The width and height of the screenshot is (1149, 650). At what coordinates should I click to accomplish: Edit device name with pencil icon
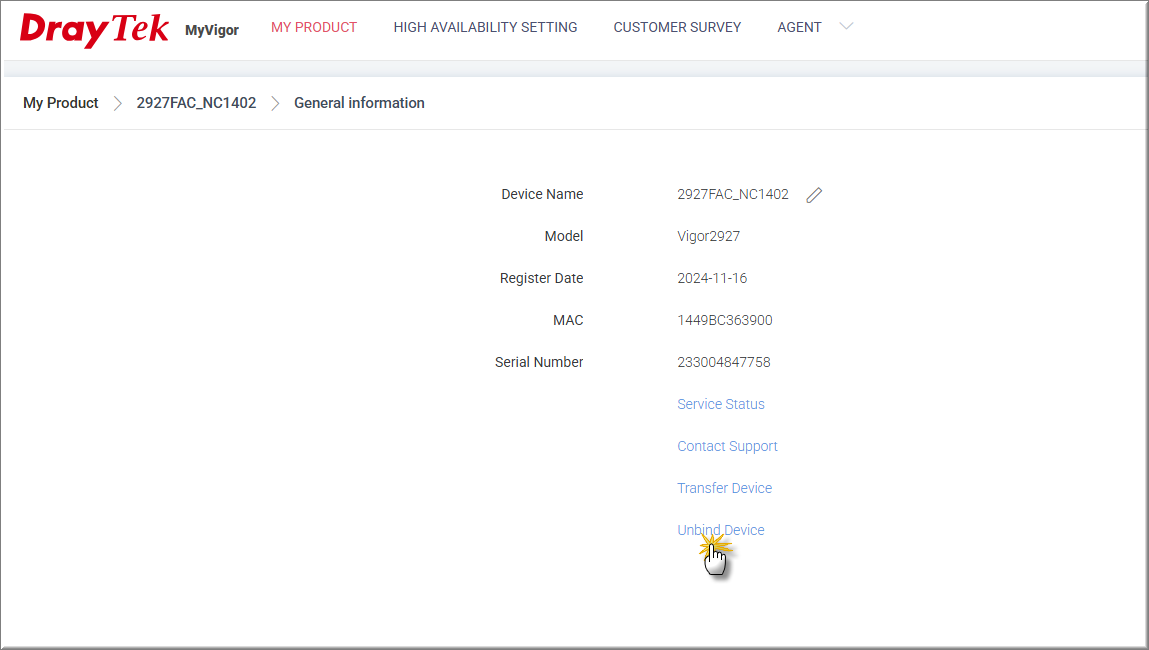[814, 195]
